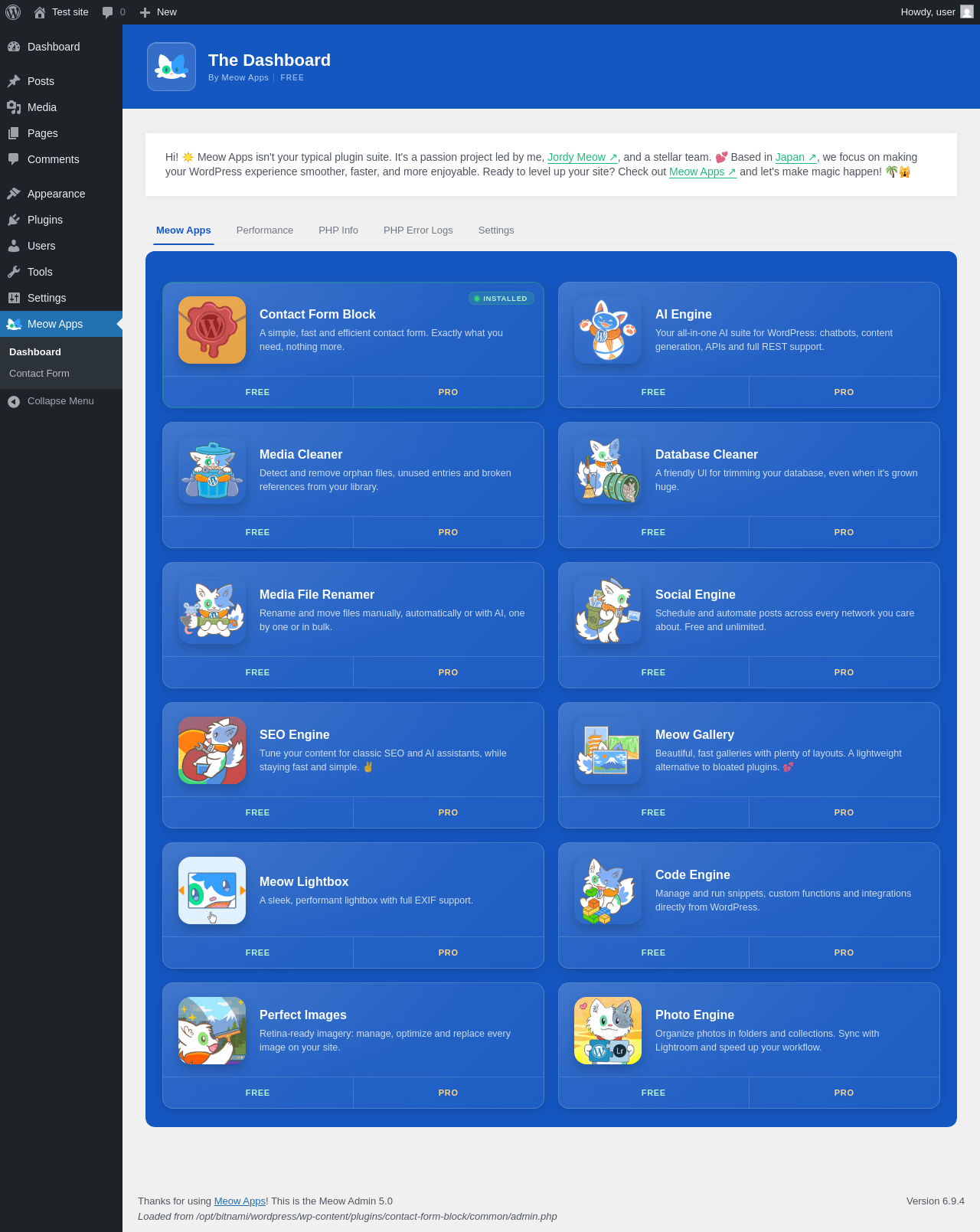
Task: Switch to the Performance tab
Action: (265, 230)
